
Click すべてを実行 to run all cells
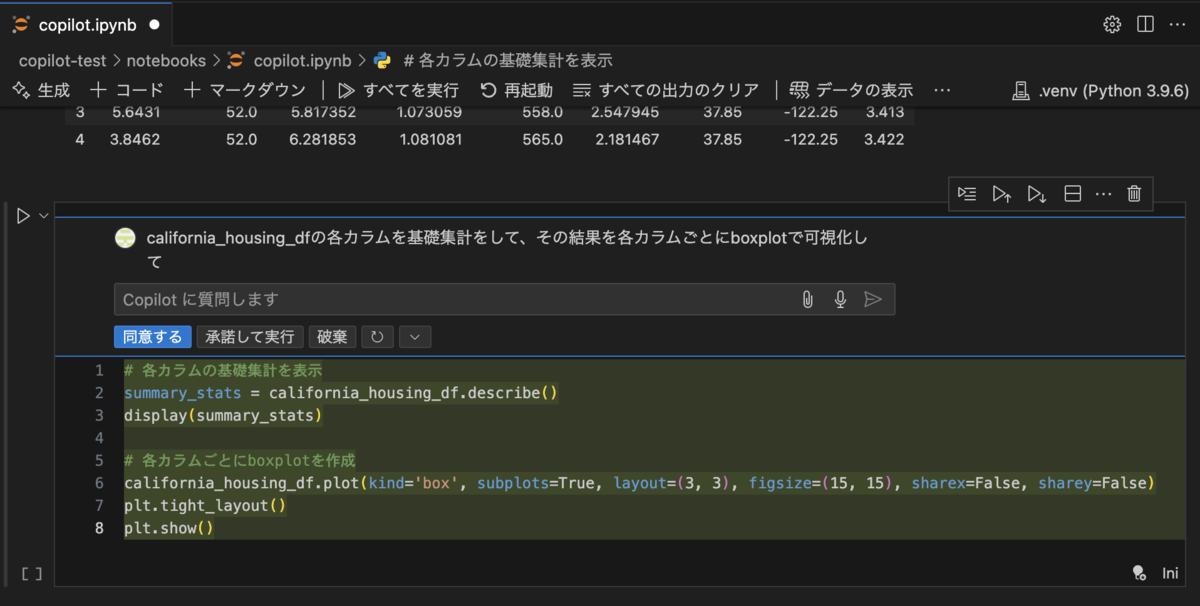pyautogui.click(x=398, y=90)
